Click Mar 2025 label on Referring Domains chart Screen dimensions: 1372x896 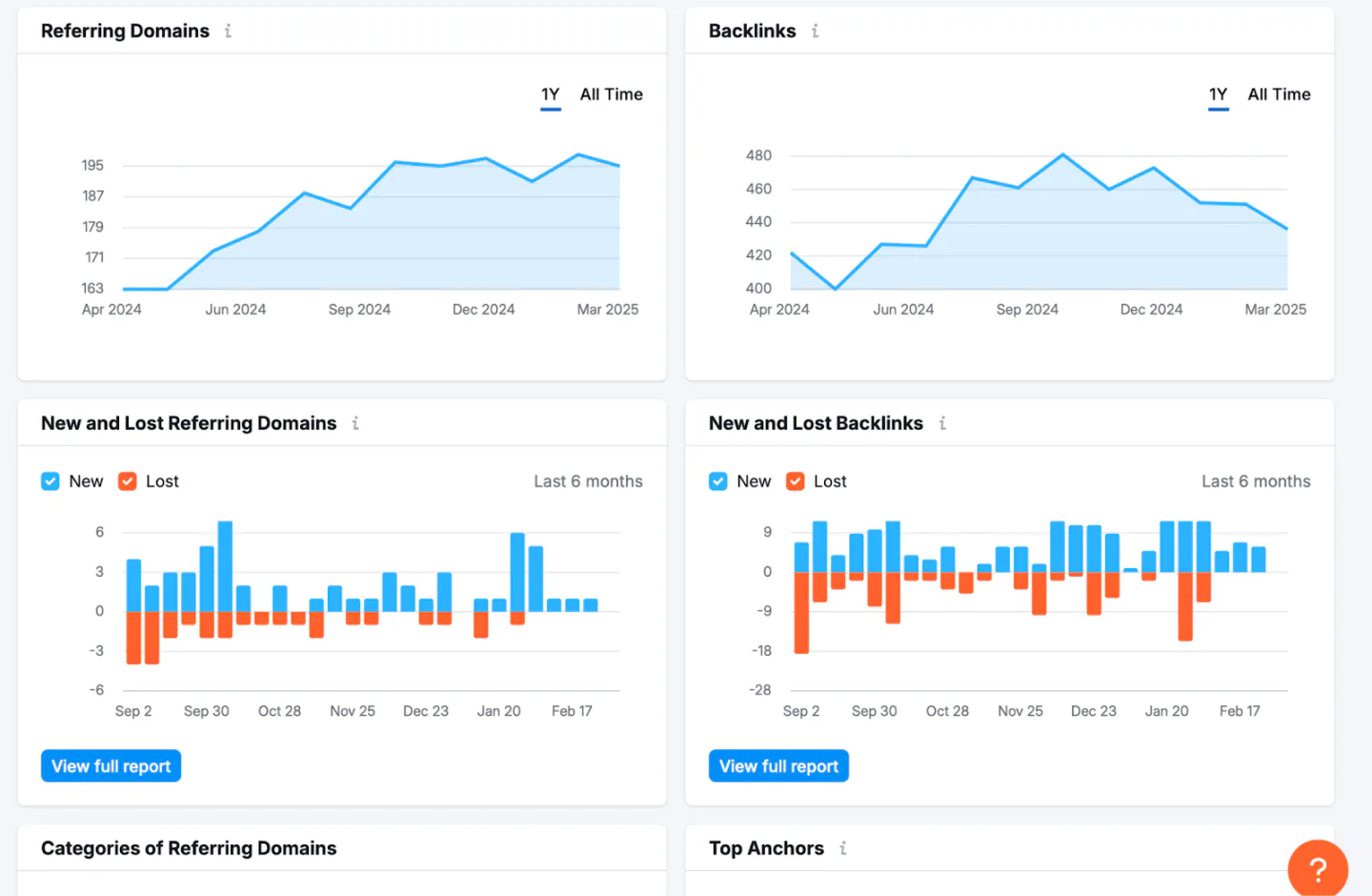pyautogui.click(x=608, y=310)
